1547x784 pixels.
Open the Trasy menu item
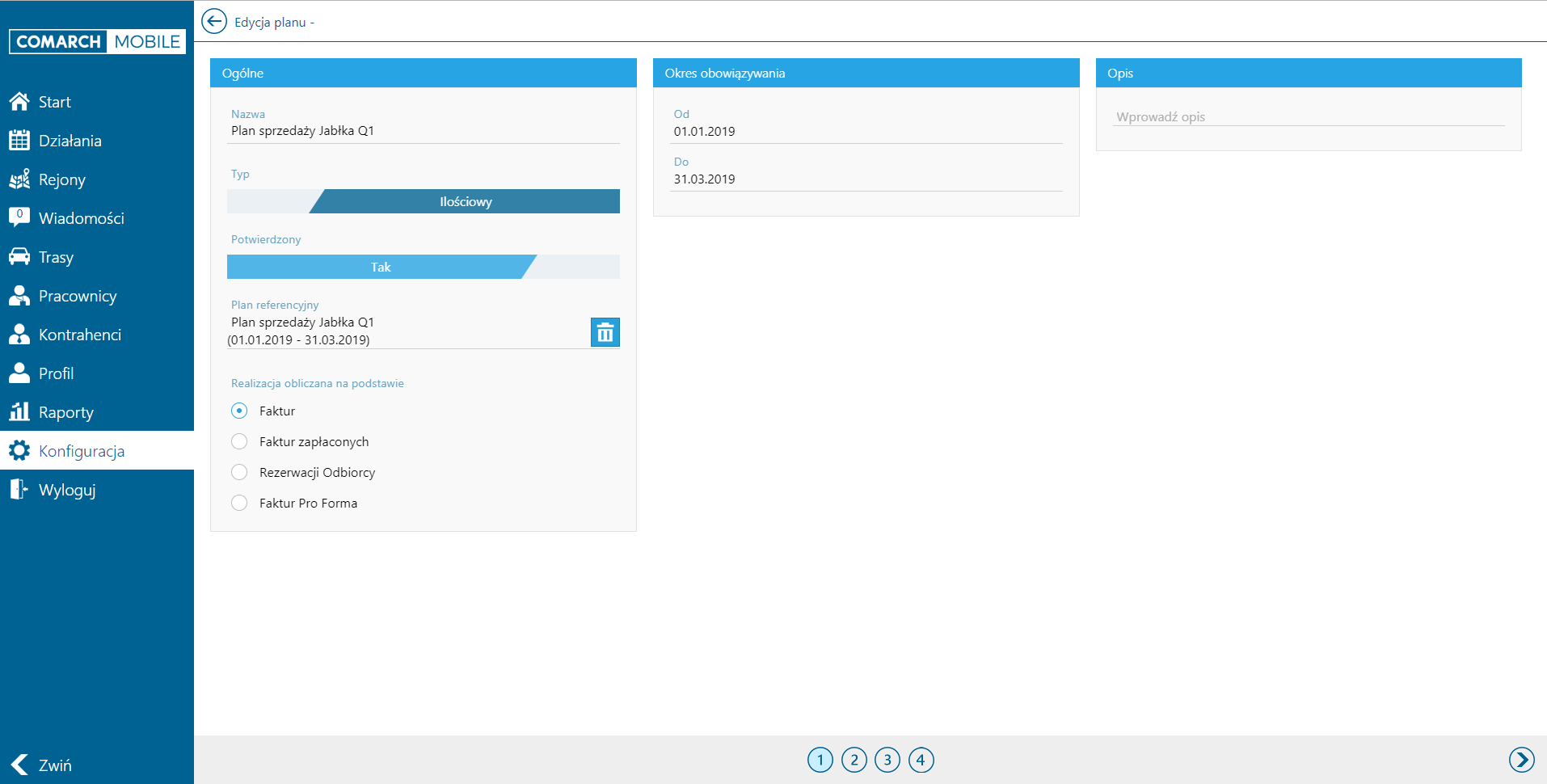[x=97, y=256]
